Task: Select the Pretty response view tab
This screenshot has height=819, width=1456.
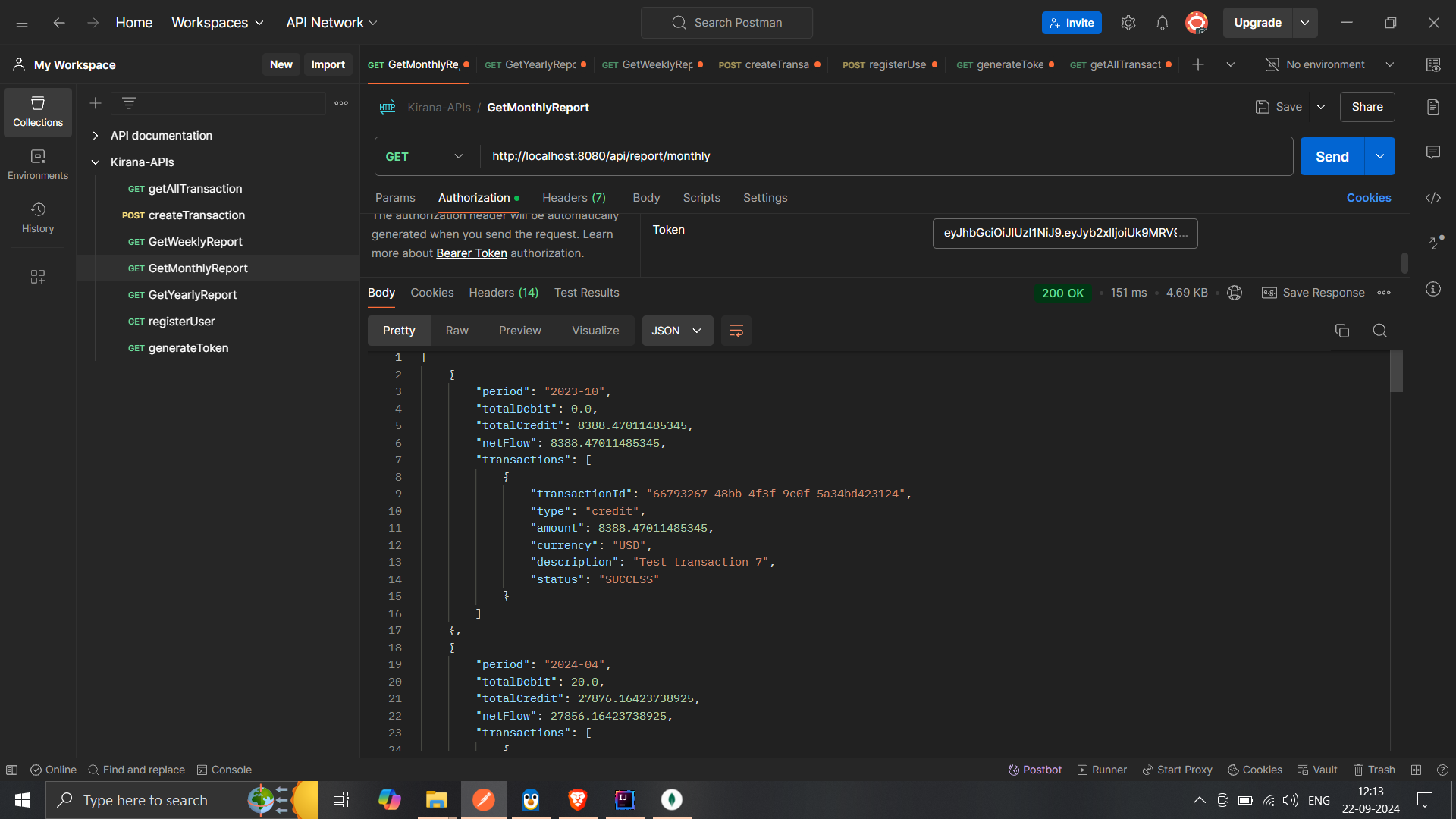Action: [398, 330]
